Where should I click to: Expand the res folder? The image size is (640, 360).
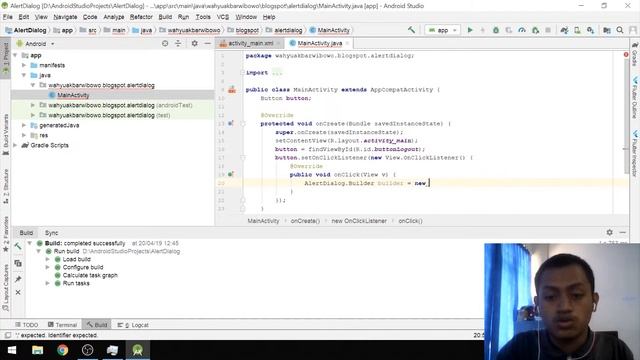coord(24,135)
